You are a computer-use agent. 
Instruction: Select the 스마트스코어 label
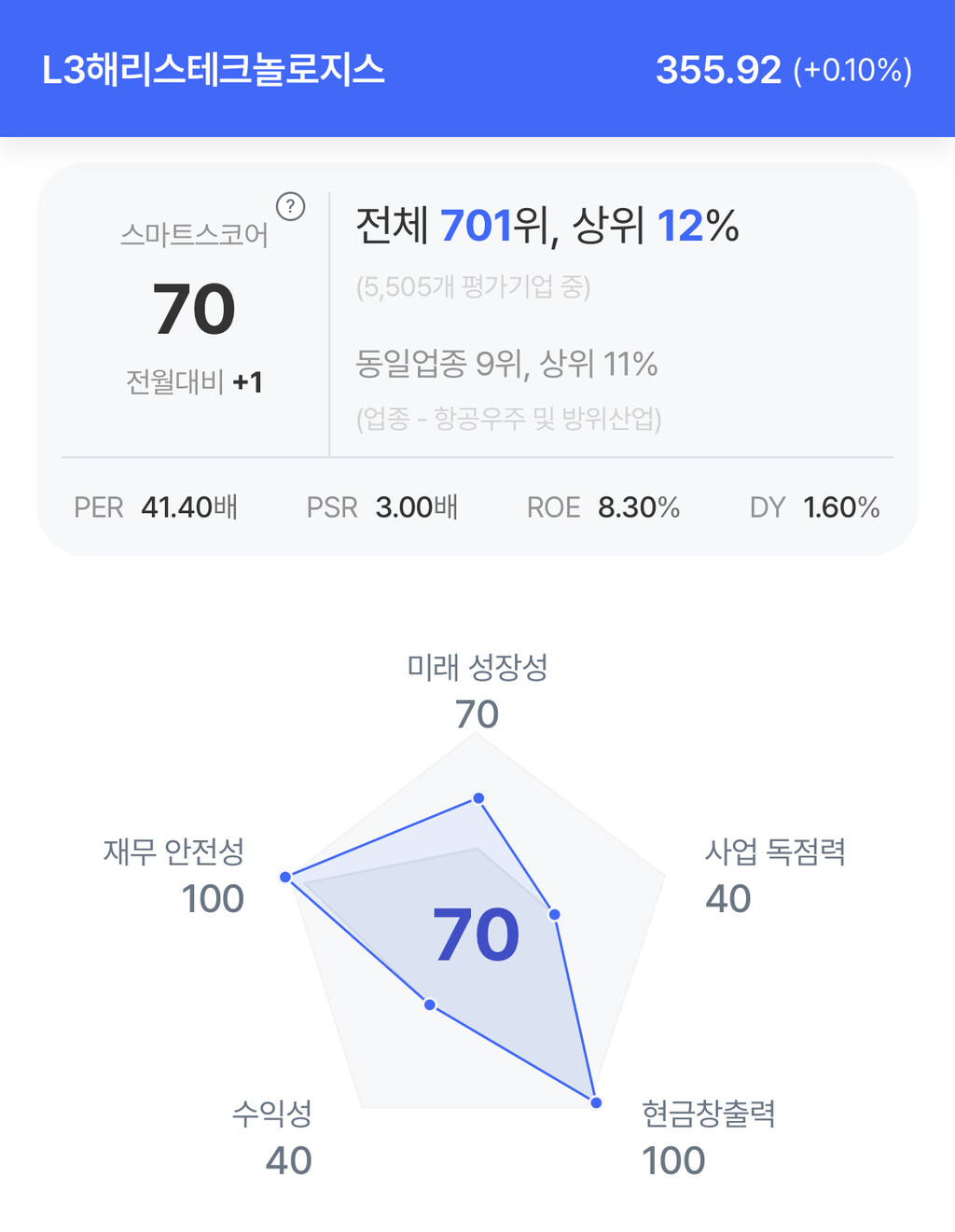click(x=194, y=235)
